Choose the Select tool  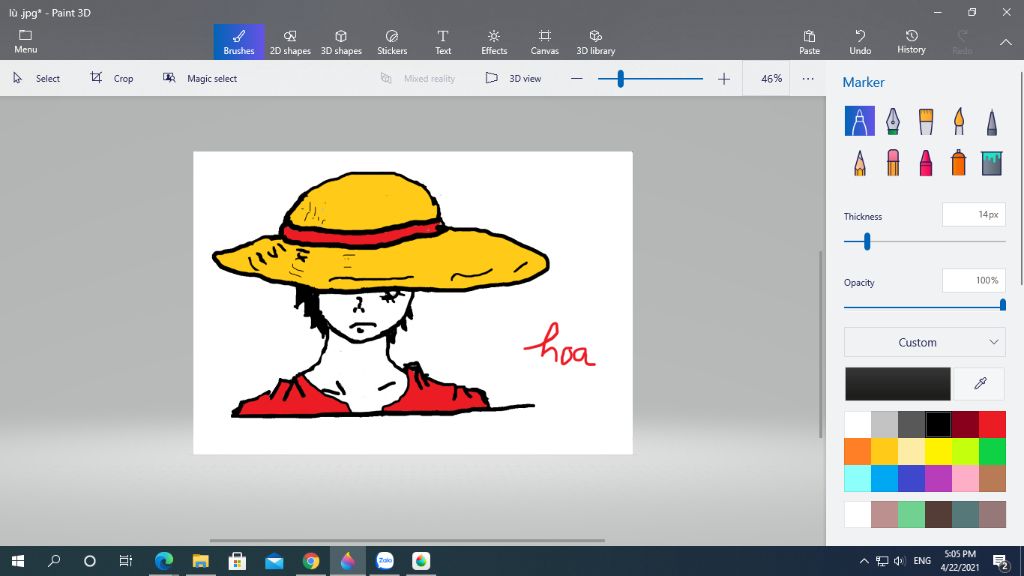coord(37,78)
